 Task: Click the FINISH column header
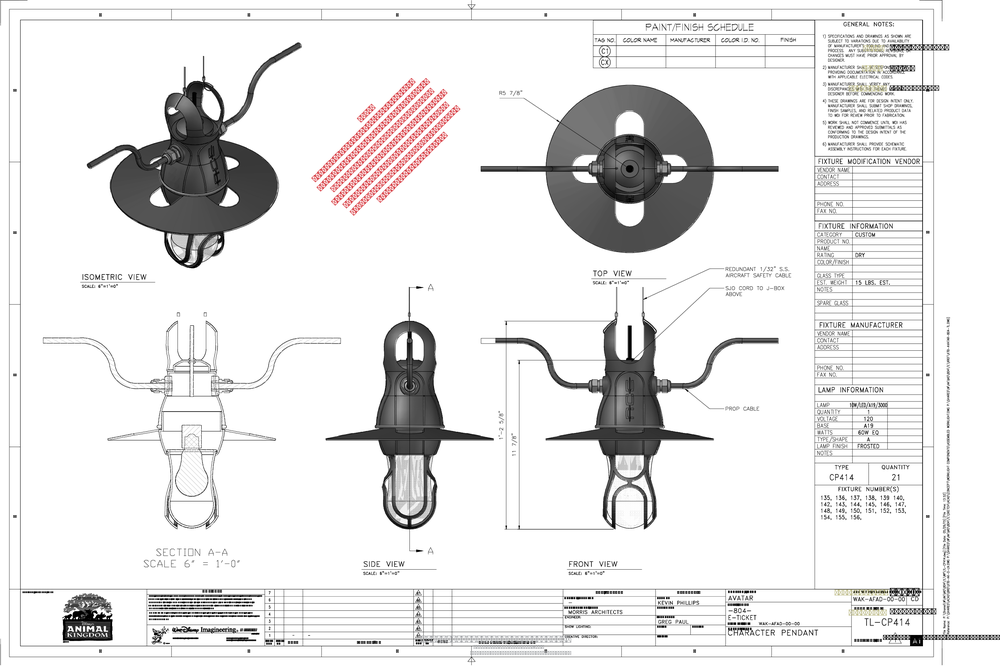[x=788, y=40]
